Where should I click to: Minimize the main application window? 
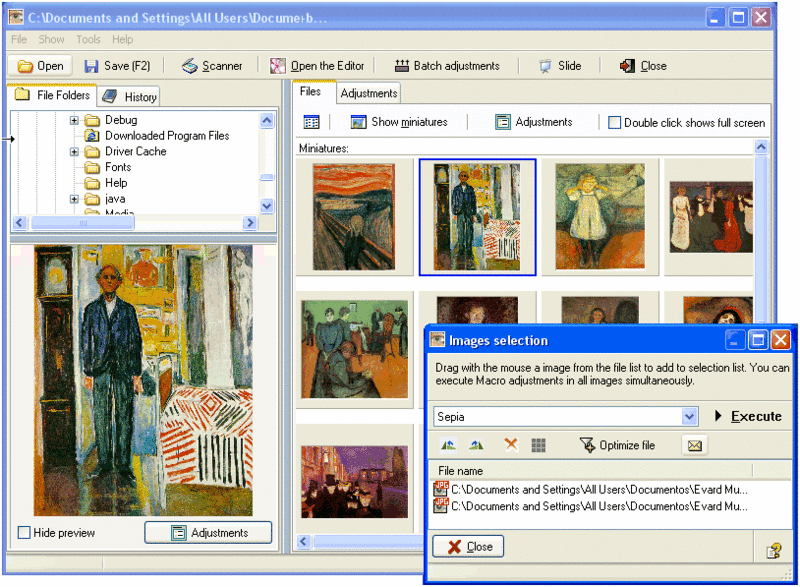715,17
